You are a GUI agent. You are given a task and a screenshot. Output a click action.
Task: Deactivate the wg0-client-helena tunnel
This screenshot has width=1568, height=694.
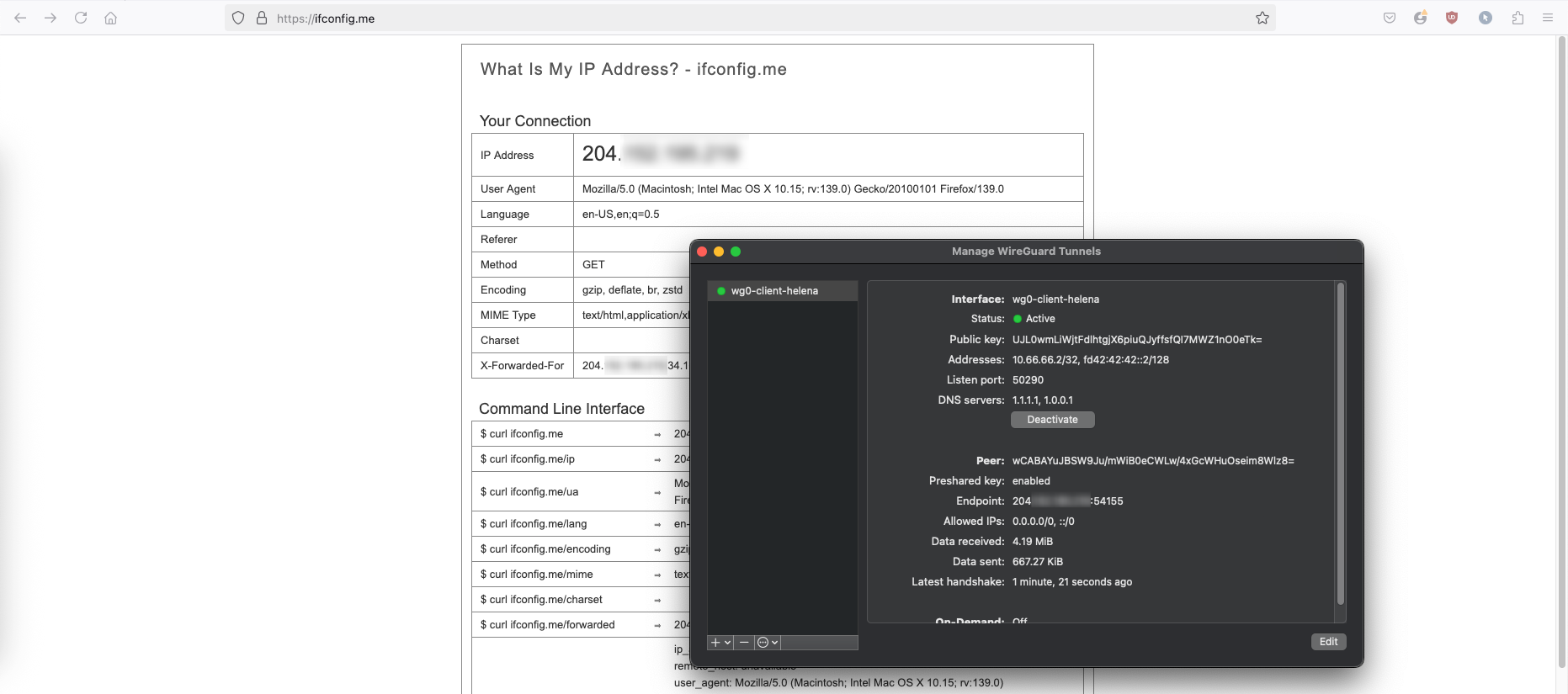coord(1052,420)
